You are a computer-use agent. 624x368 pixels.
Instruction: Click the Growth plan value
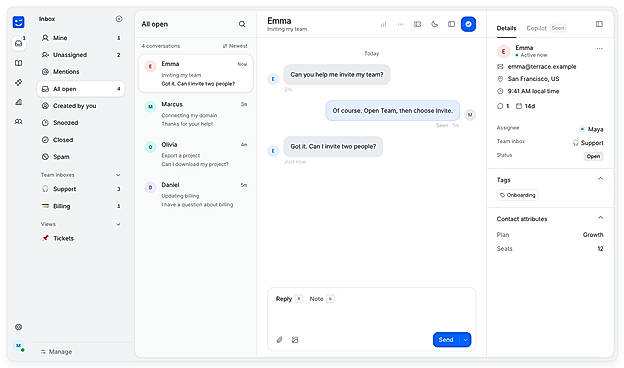point(593,235)
